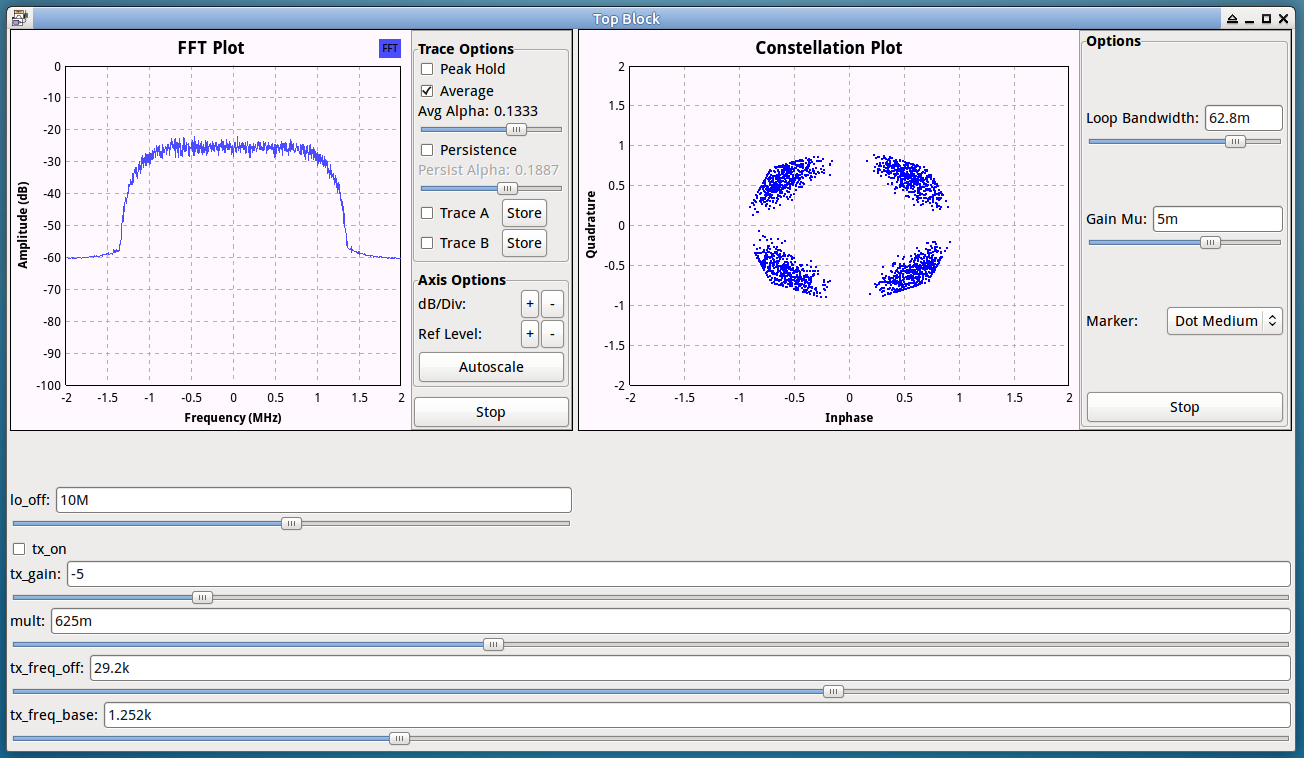
Task: Close the Top Block window
Action: pyautogui.click(x=1283, y=19)
